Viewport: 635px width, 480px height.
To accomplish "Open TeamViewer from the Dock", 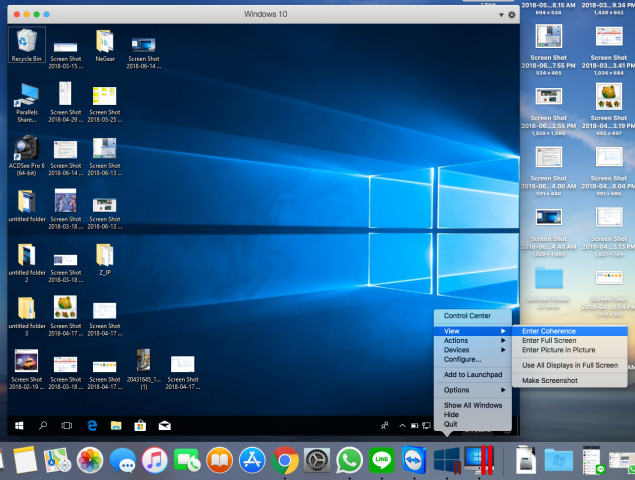I will click(x=414, y=460).
